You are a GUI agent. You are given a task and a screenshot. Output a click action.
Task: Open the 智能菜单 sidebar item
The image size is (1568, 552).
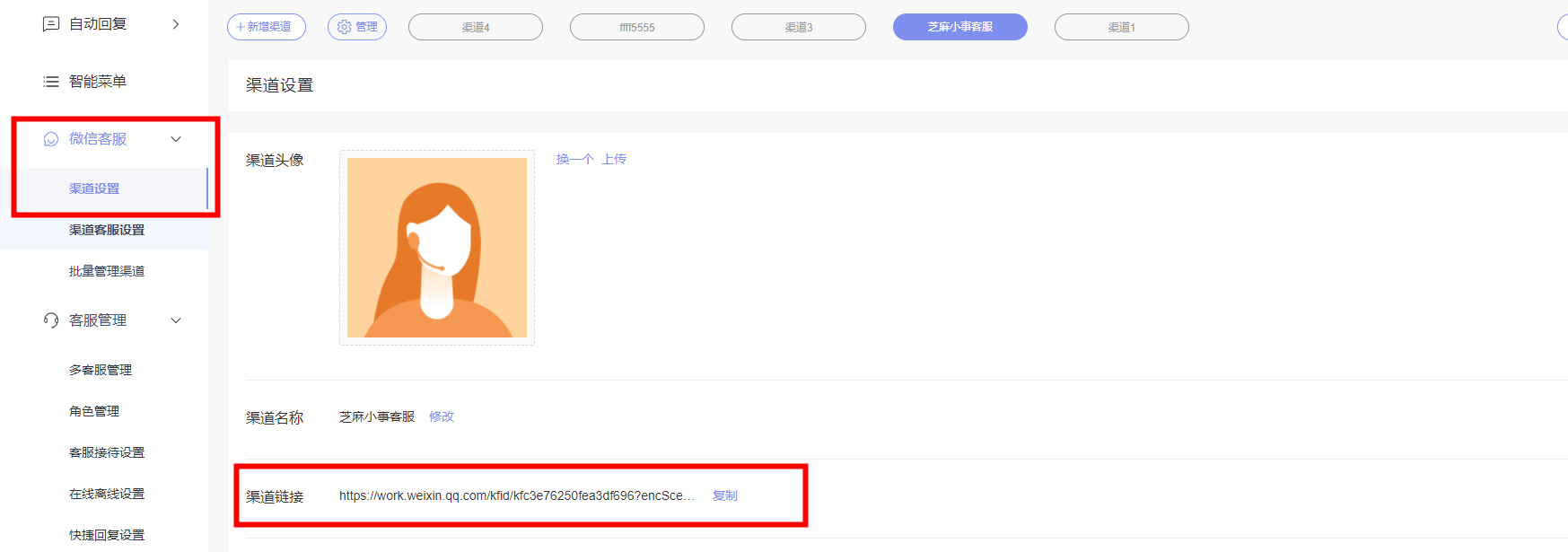(x=104, y=82)
